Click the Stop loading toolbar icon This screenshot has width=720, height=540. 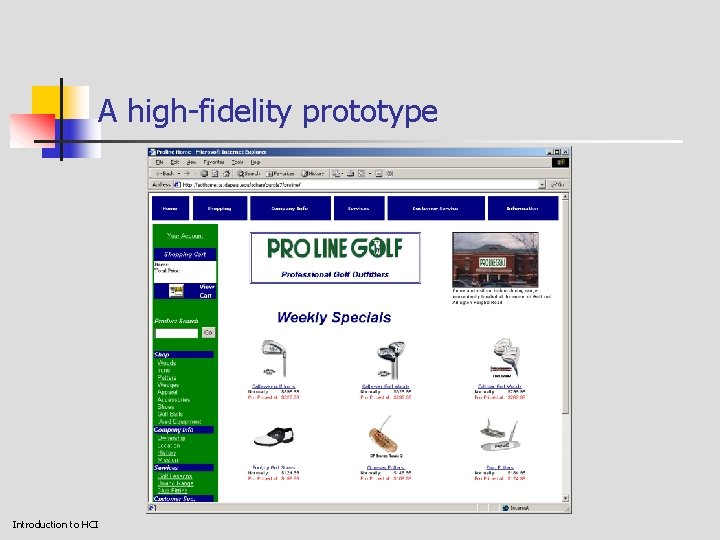click(x=204, y=174)
